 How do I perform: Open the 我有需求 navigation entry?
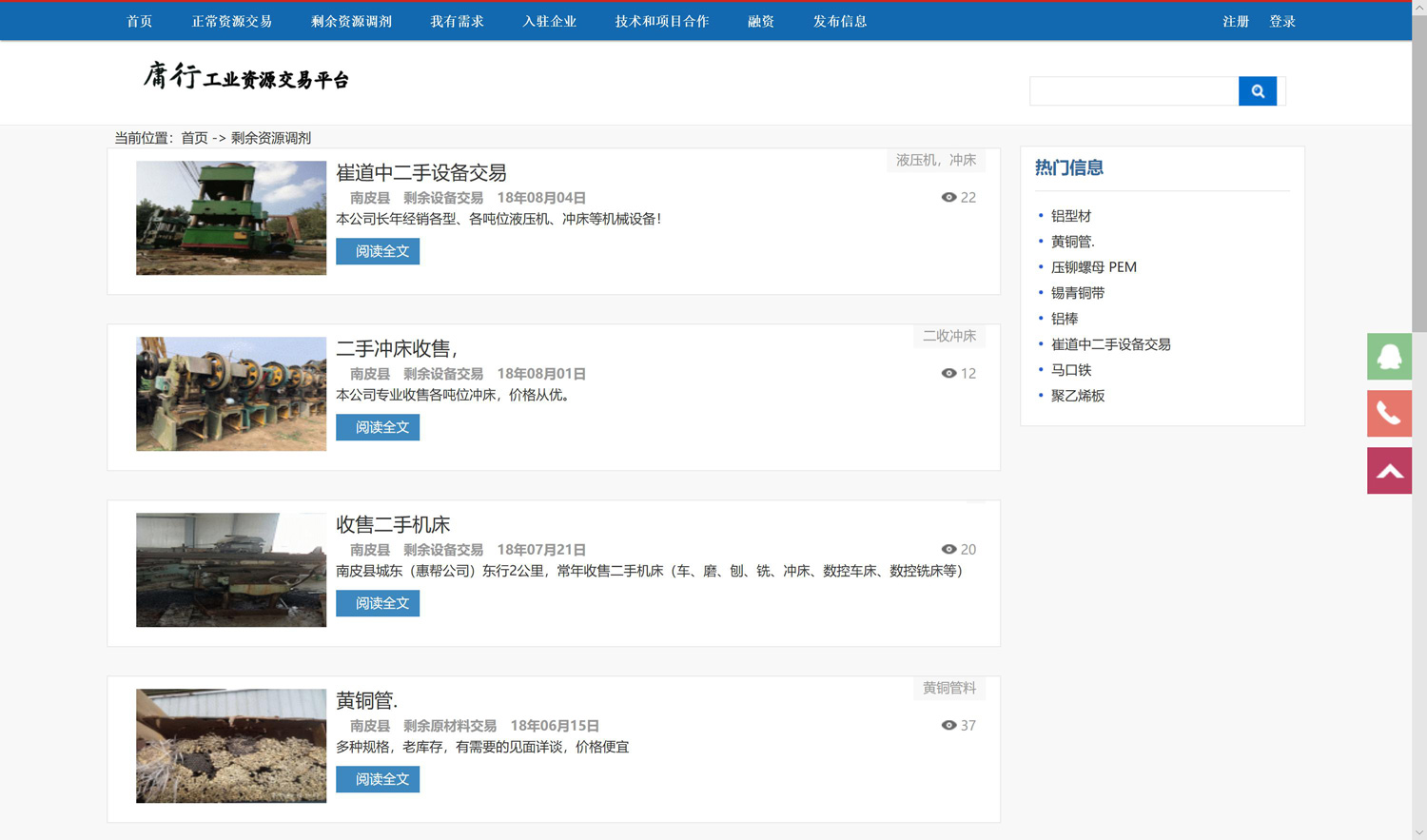(457, 21)
